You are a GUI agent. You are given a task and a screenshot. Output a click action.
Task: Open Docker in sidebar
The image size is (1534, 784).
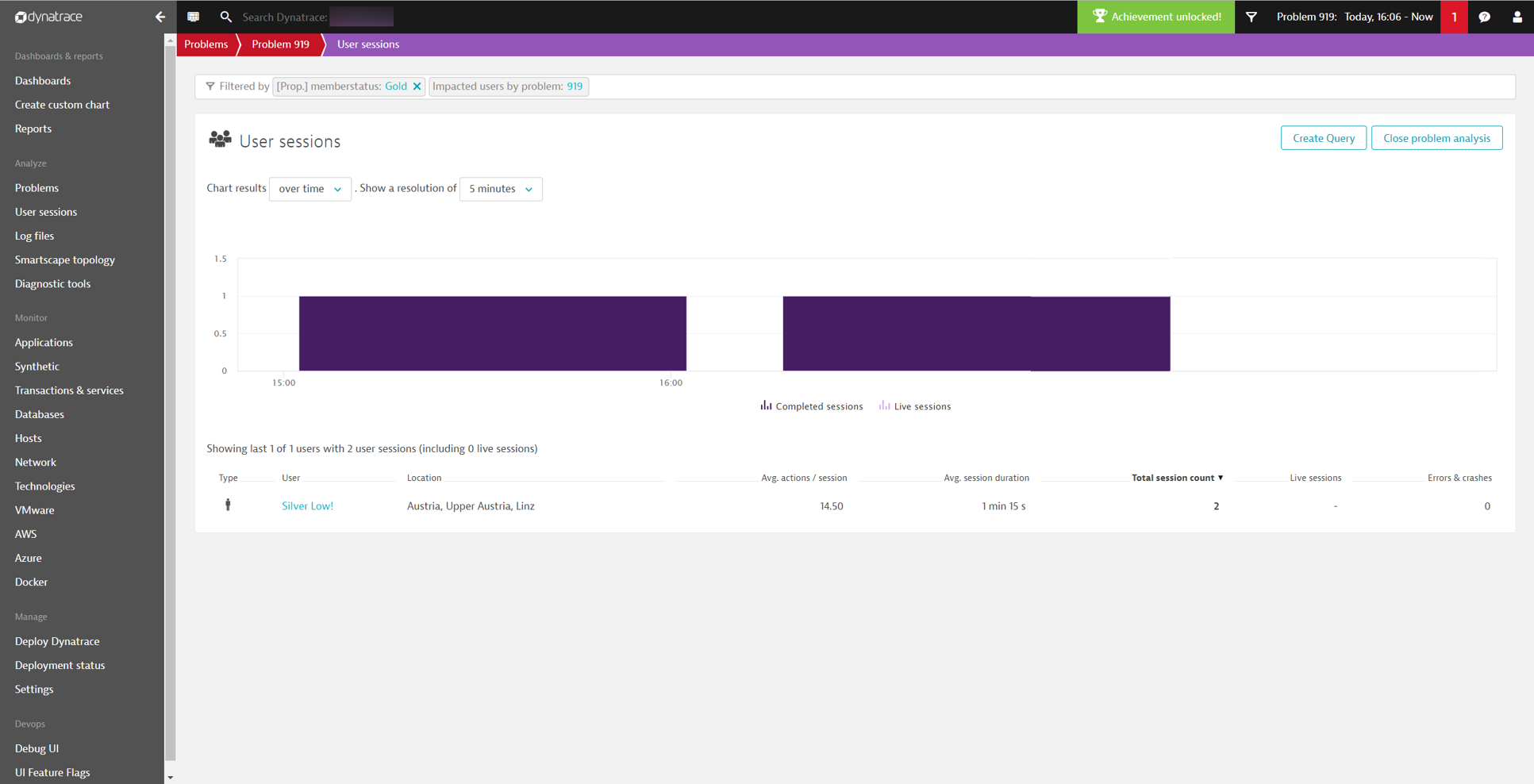coord(32,582)
